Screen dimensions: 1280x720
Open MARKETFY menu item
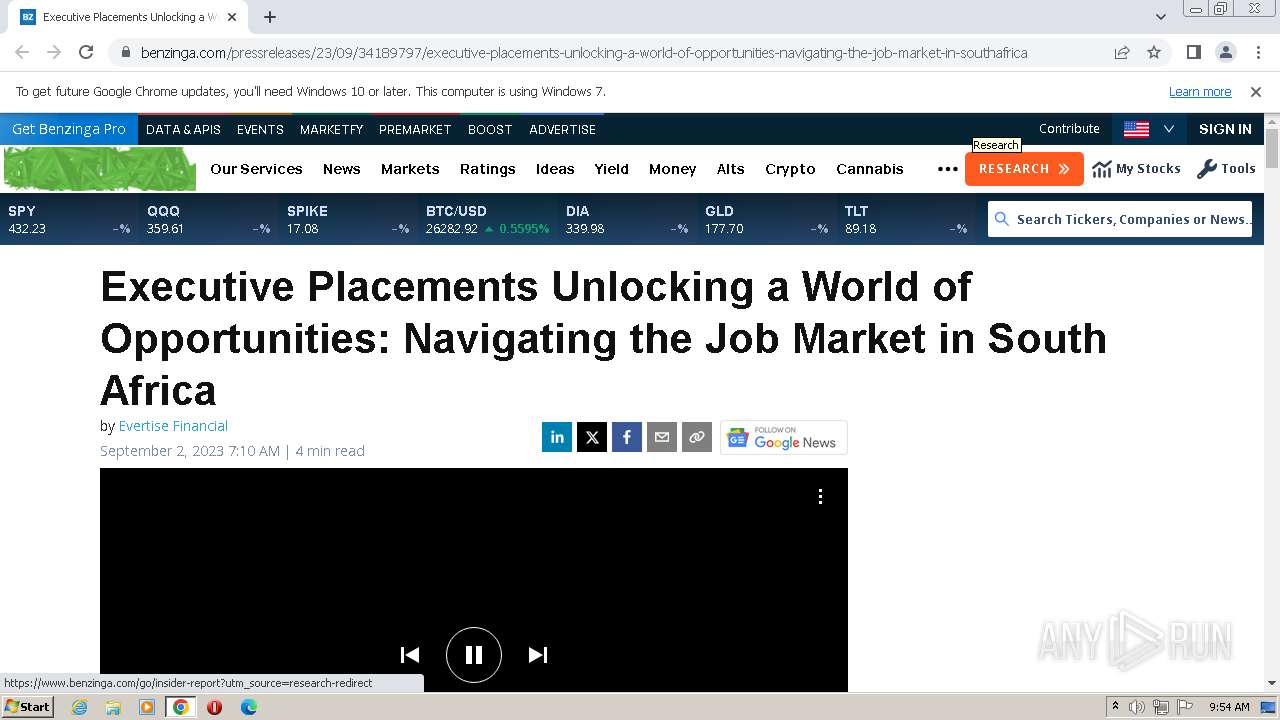tap(331, 129)
